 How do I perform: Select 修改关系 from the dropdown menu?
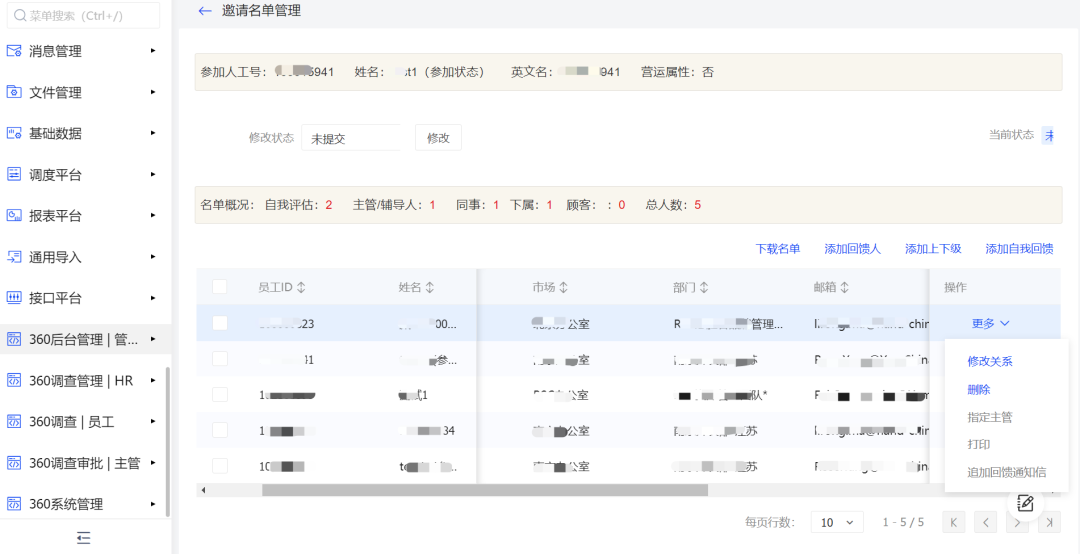coord(989,361)
